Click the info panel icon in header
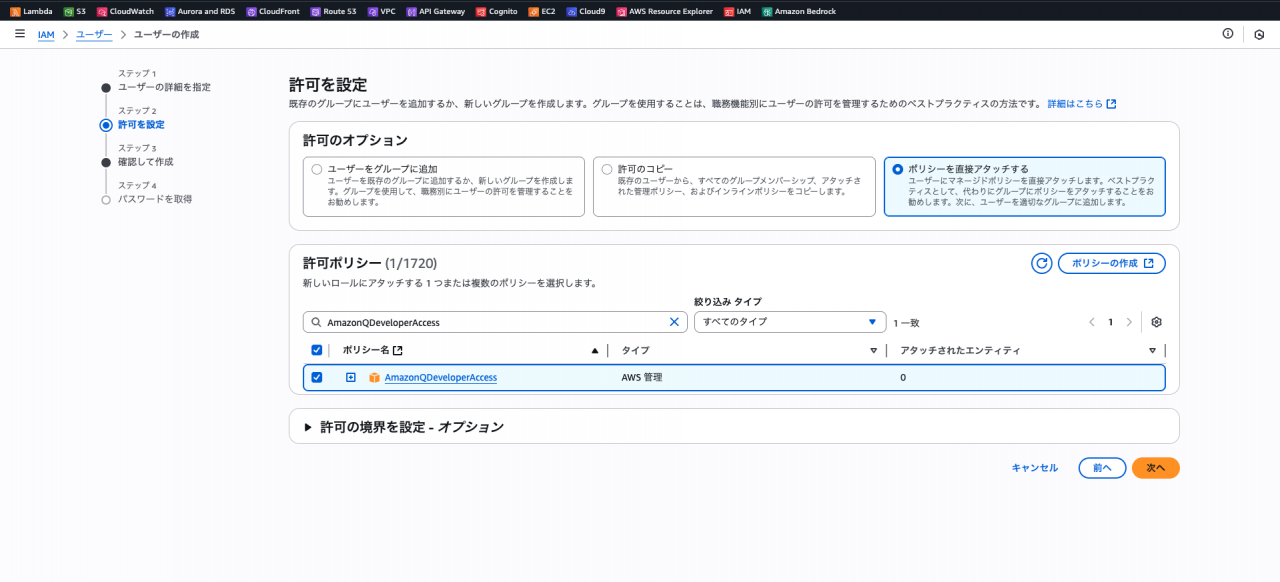 coord(1228,34)
